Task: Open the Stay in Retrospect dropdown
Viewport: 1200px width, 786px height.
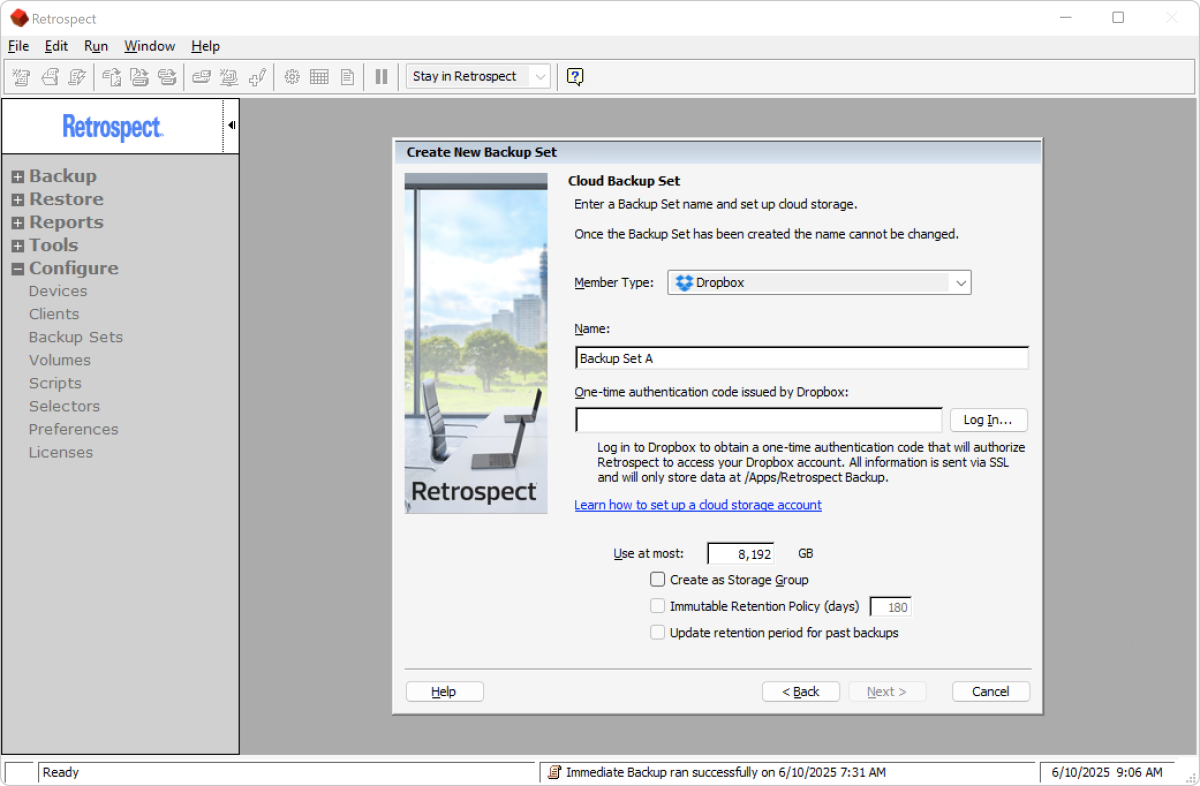Action: 478,76
